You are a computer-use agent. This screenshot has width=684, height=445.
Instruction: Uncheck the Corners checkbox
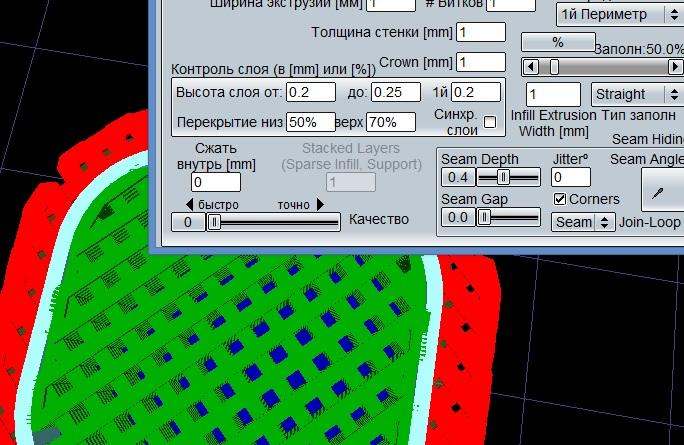click(560, 199)
